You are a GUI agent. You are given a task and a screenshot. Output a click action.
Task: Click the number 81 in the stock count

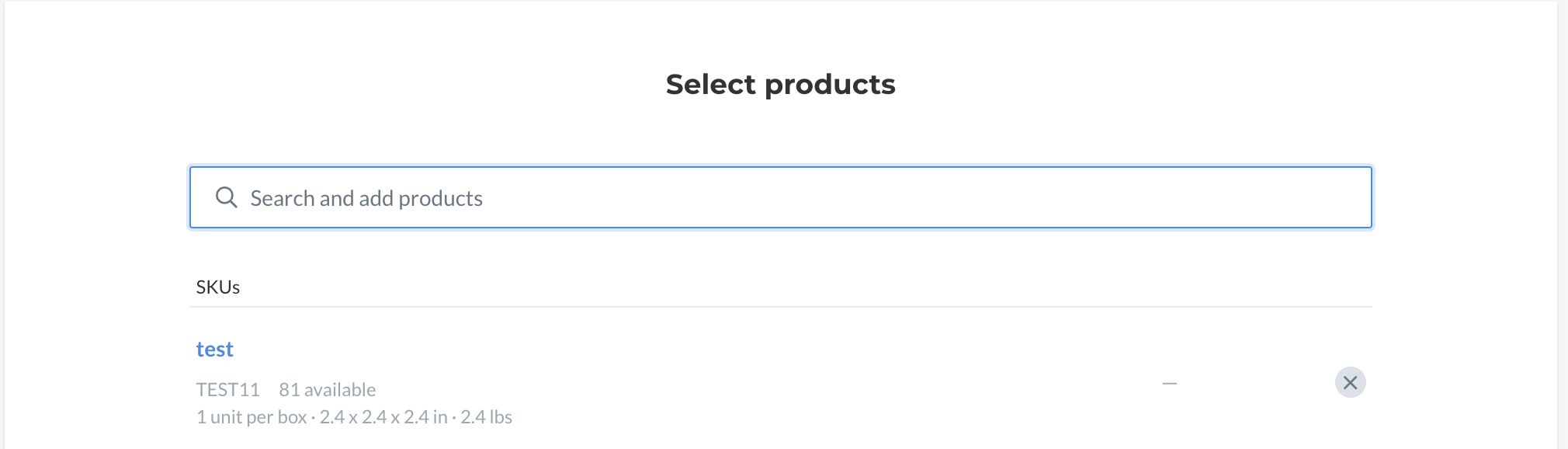289,389
